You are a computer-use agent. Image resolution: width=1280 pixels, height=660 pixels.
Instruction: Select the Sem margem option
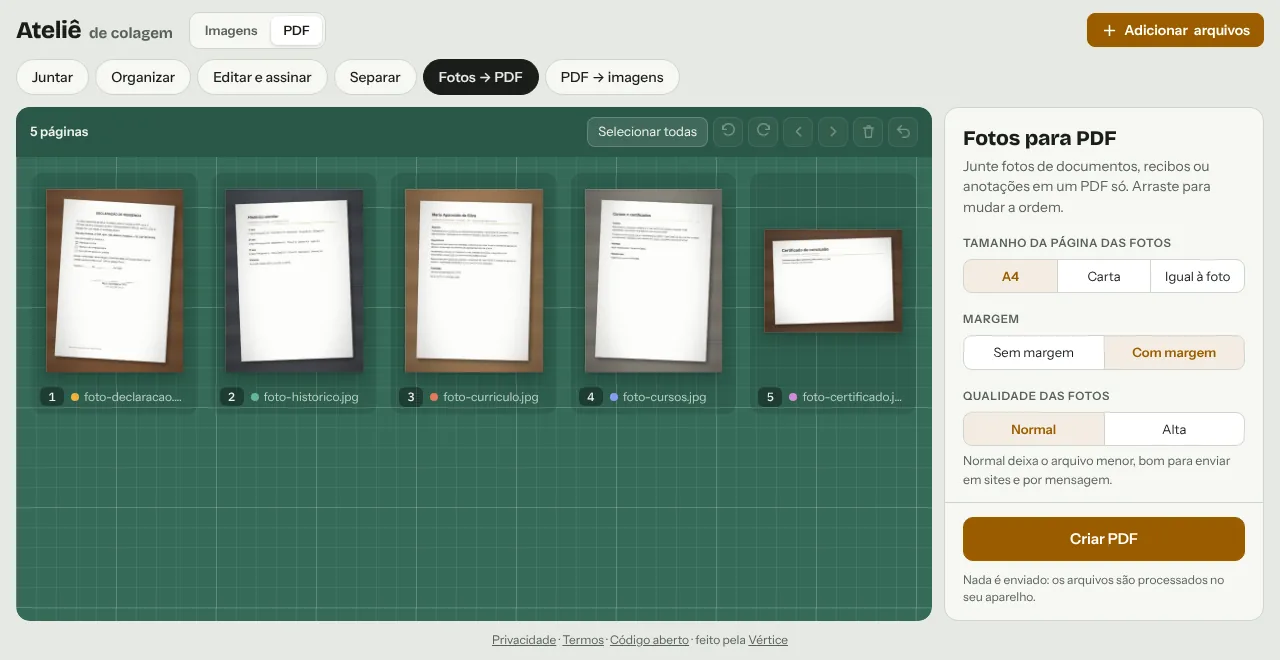click(1034, 353)
